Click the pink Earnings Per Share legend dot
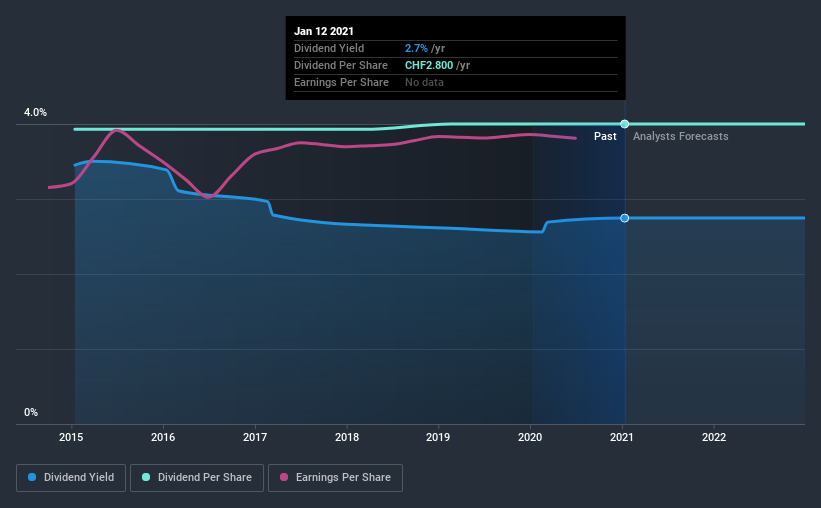 (284, 477)
